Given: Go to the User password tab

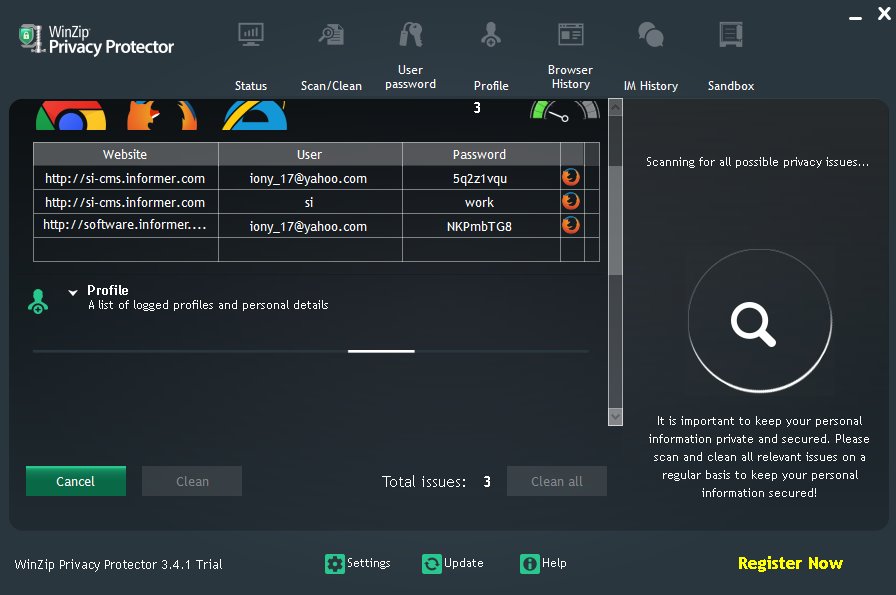Looking at the screenshot, I should pyautogui.click(x=410, y=77).
